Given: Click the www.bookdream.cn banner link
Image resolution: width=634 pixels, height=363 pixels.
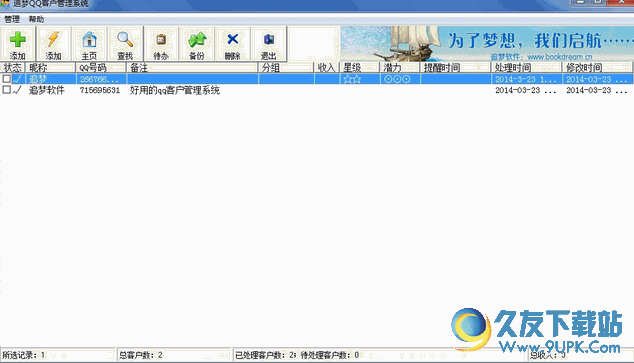Looking at the screenshot, I should click(560, 57).
